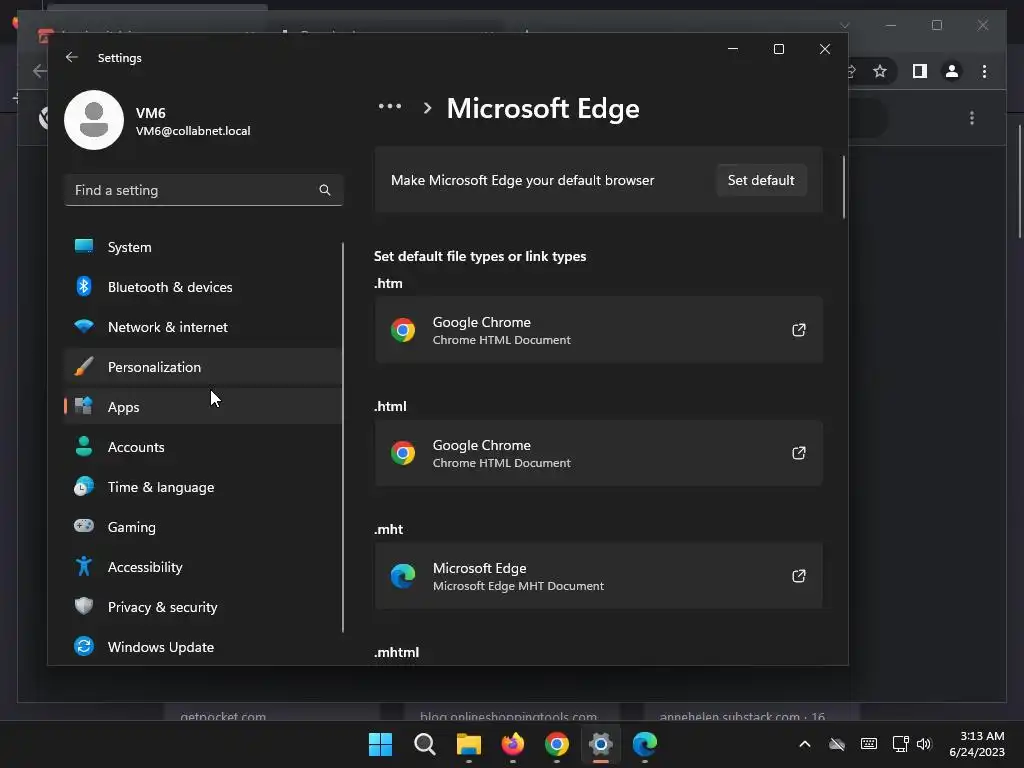Click the search magnifier in Find a setting
This screenshot has width=1024, height=768.
[x=325, y=190]
